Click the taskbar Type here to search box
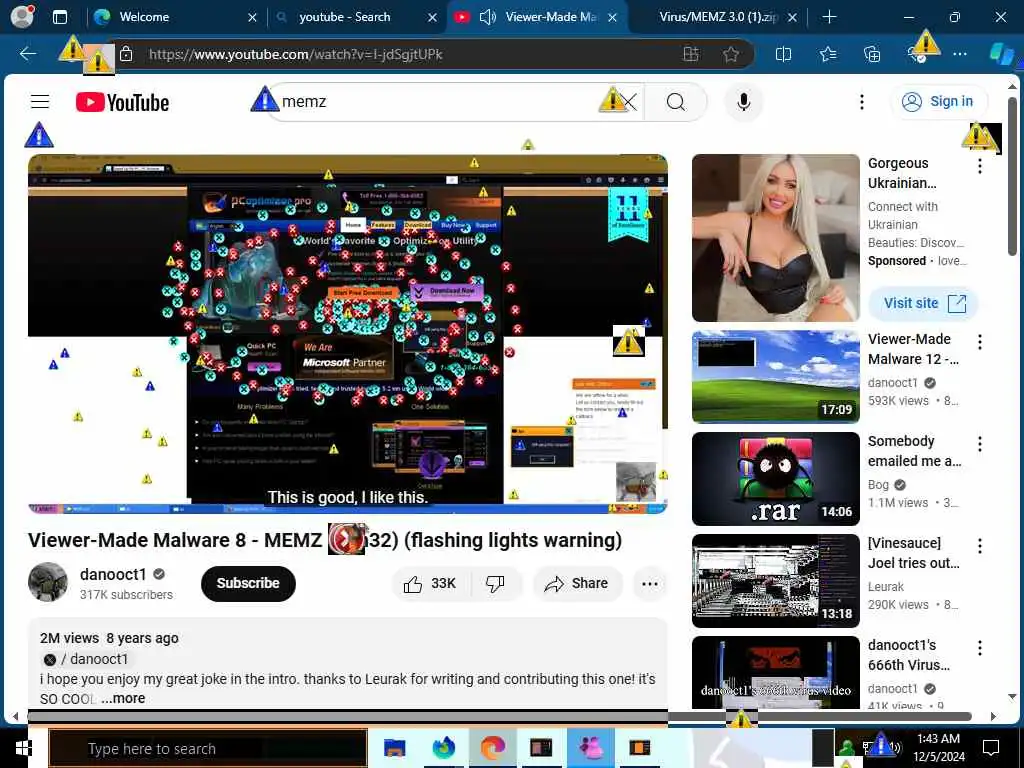The width and height of the screenshot is (1024, 768). coord(208,748)
